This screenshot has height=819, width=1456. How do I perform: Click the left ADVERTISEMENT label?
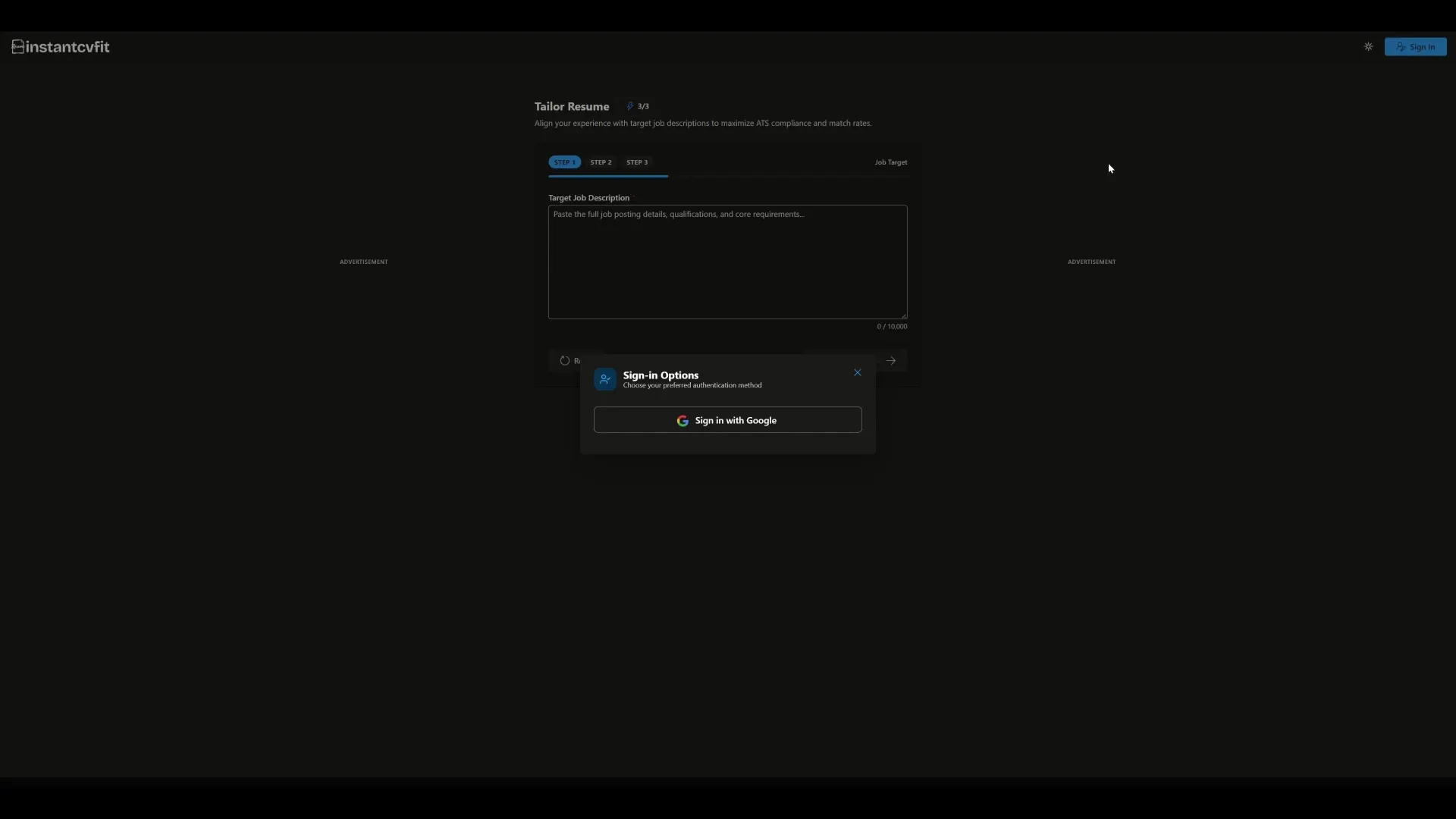point(363,262)
